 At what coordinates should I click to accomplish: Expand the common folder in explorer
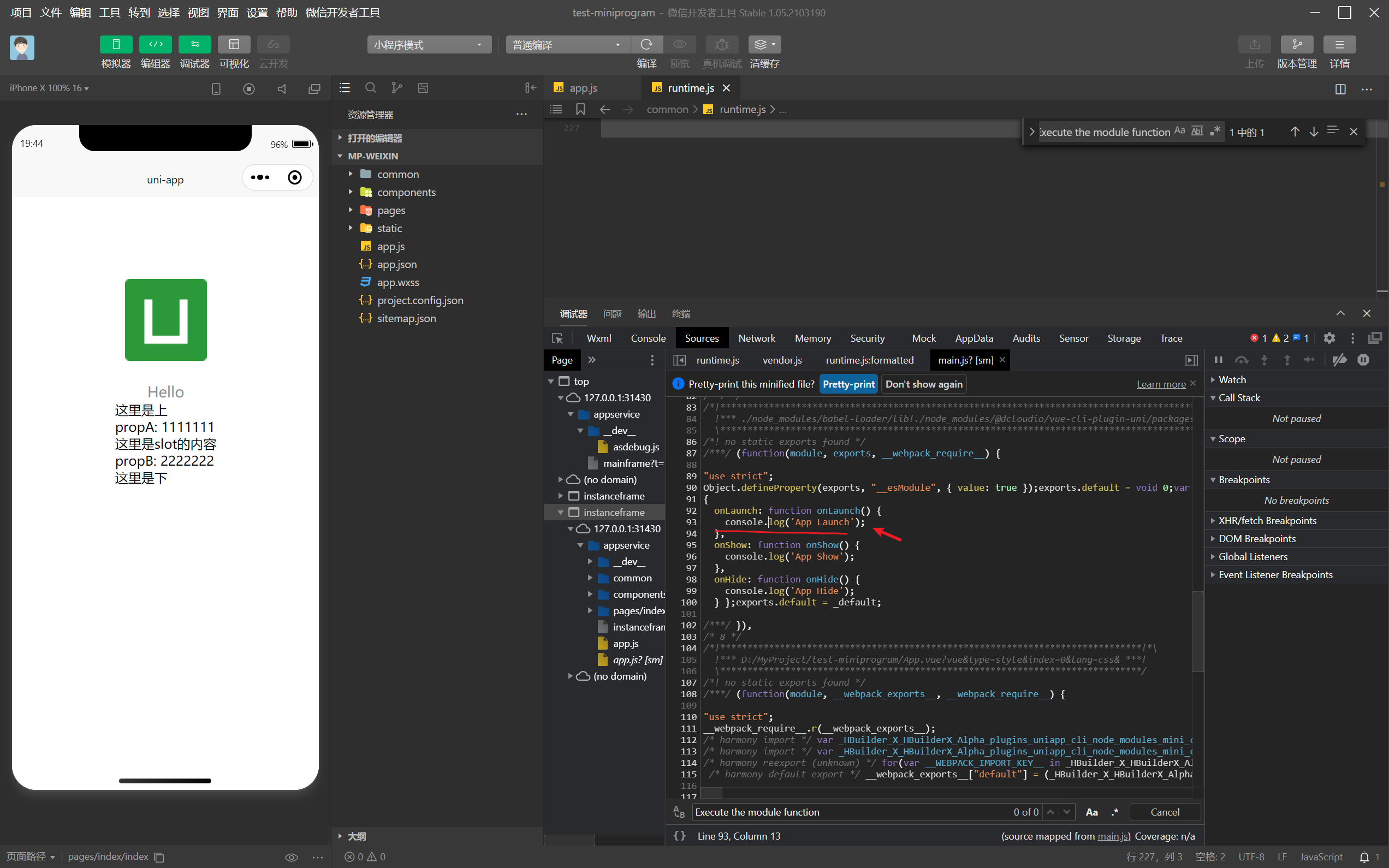398,174
